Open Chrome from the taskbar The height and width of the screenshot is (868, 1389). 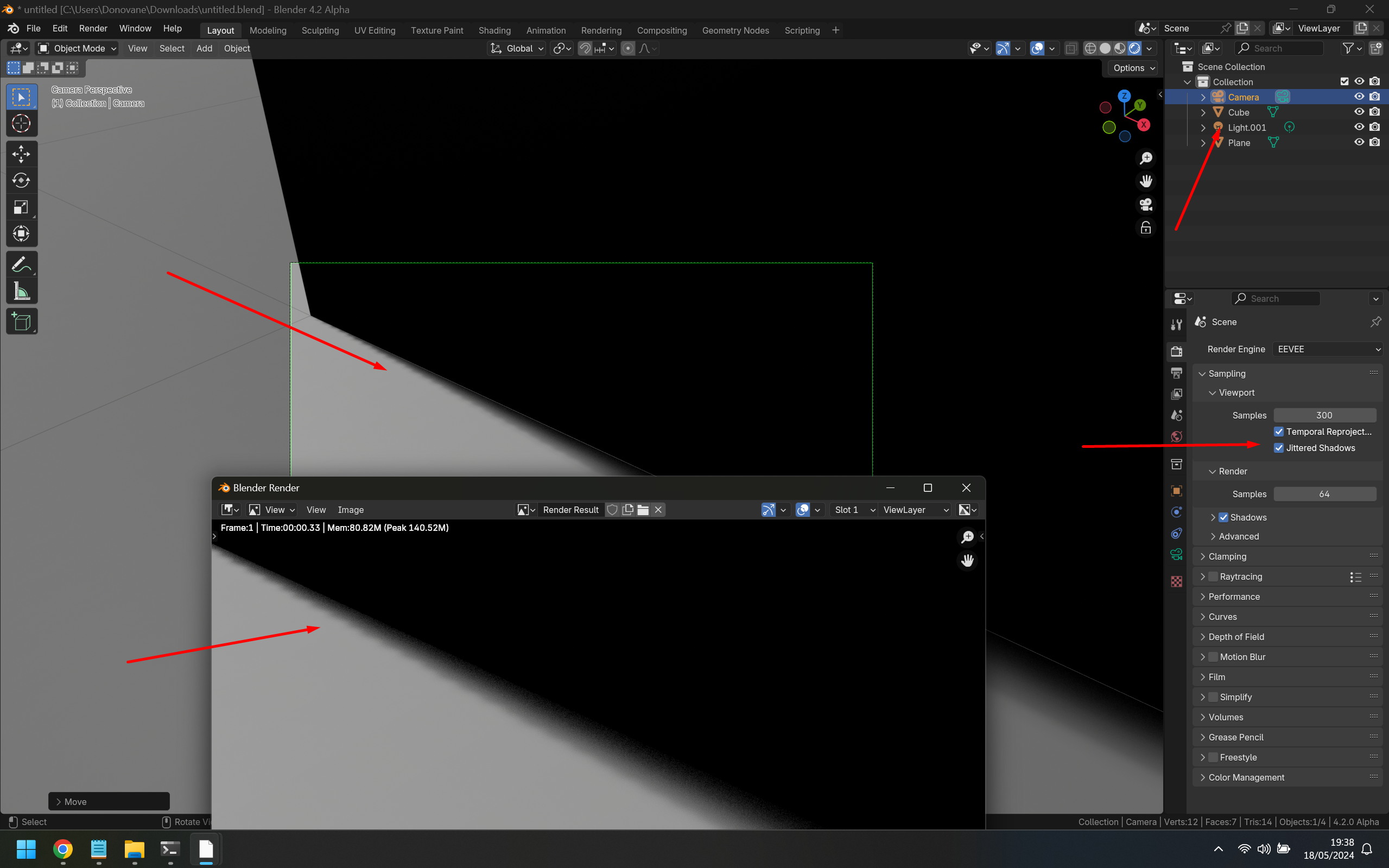pos(62,848)
